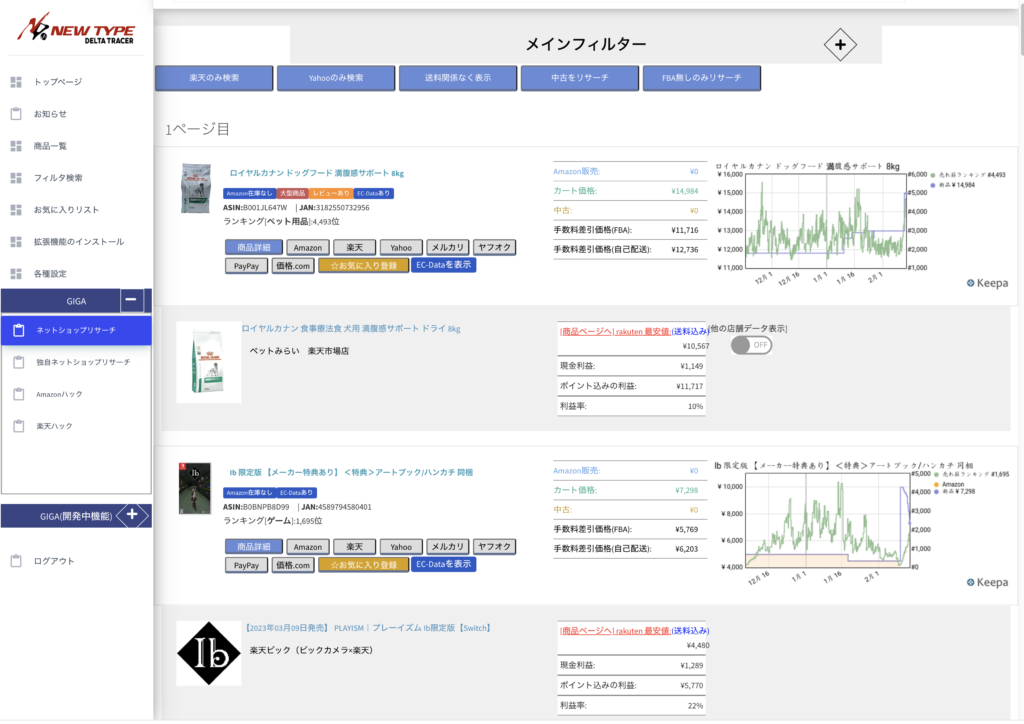Click the 中古をリサーチ filter button
The width and height of the screenshot is (1024, 724).
pyautogui.click(x=580, y=78)
